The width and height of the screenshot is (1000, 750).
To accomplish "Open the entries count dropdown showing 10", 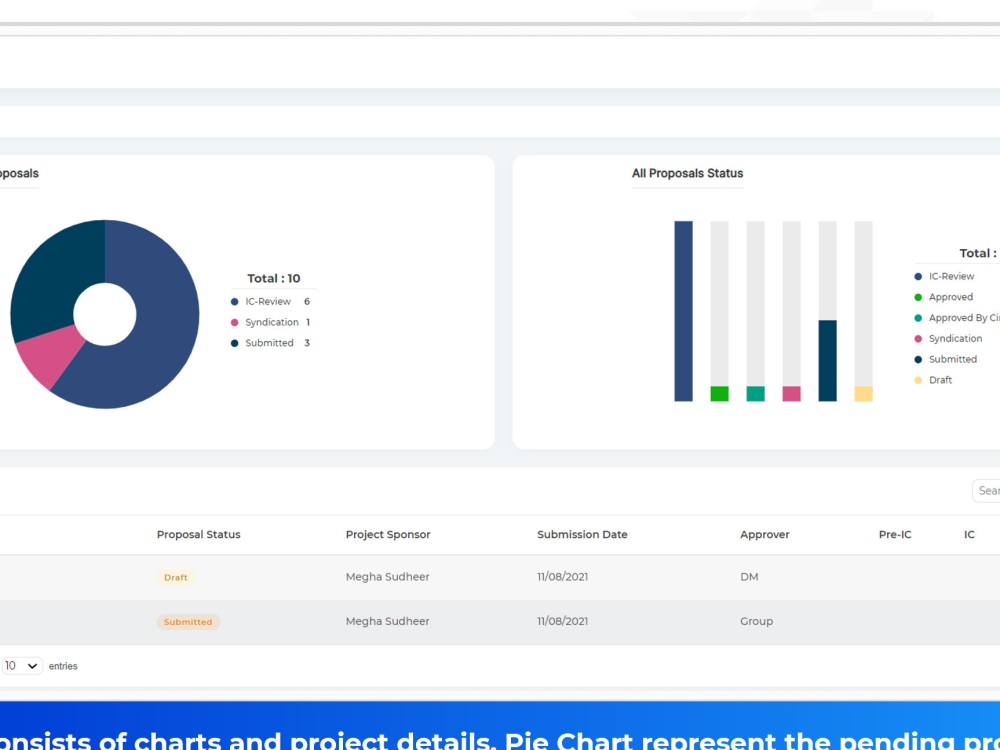I will 21,666.
